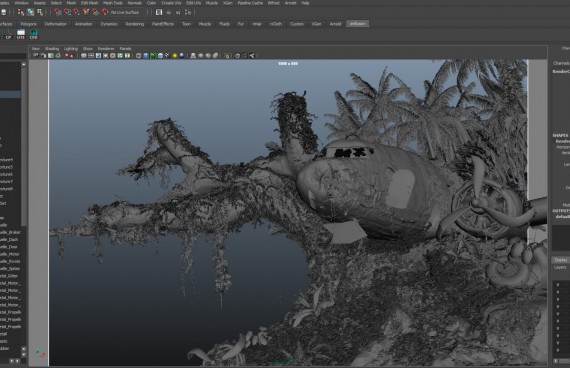Toggle Use Default Material in viewport
This screenshot has height=368, width=570.
pos(153,56)
